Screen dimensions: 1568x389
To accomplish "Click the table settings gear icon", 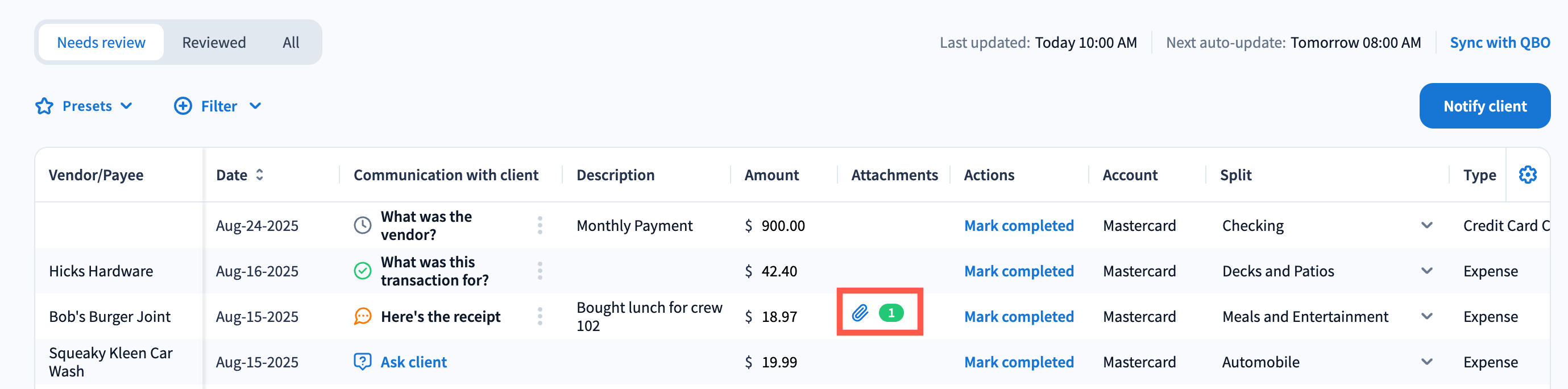I will point(1527,175).
